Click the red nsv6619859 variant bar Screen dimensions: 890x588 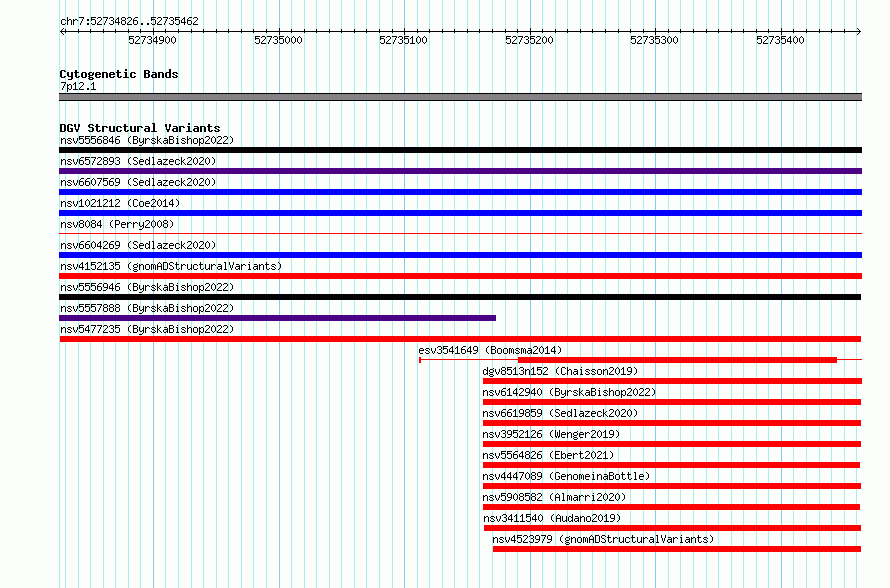671,423
